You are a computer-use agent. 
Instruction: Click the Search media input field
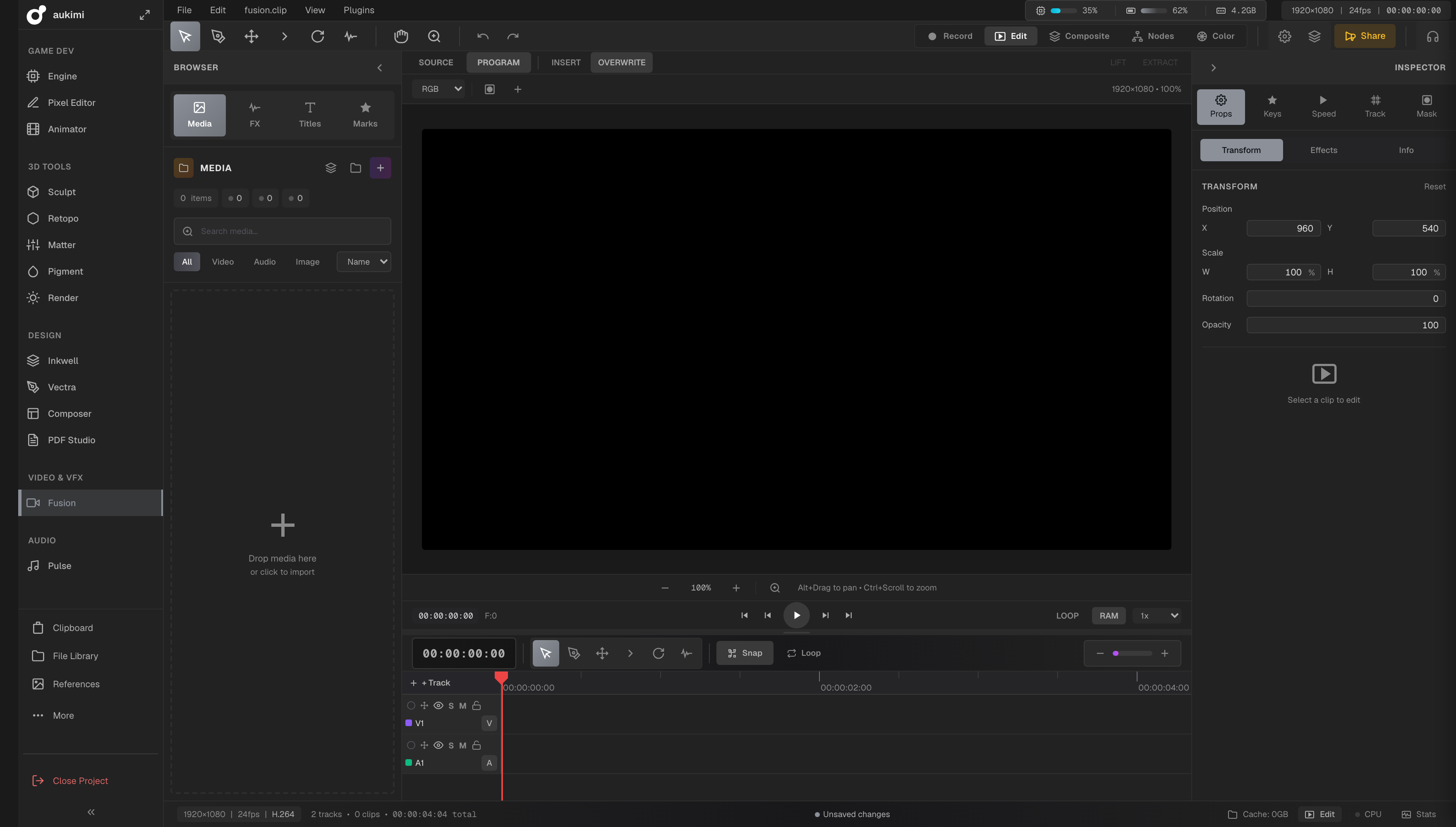(x=283, y=231)
